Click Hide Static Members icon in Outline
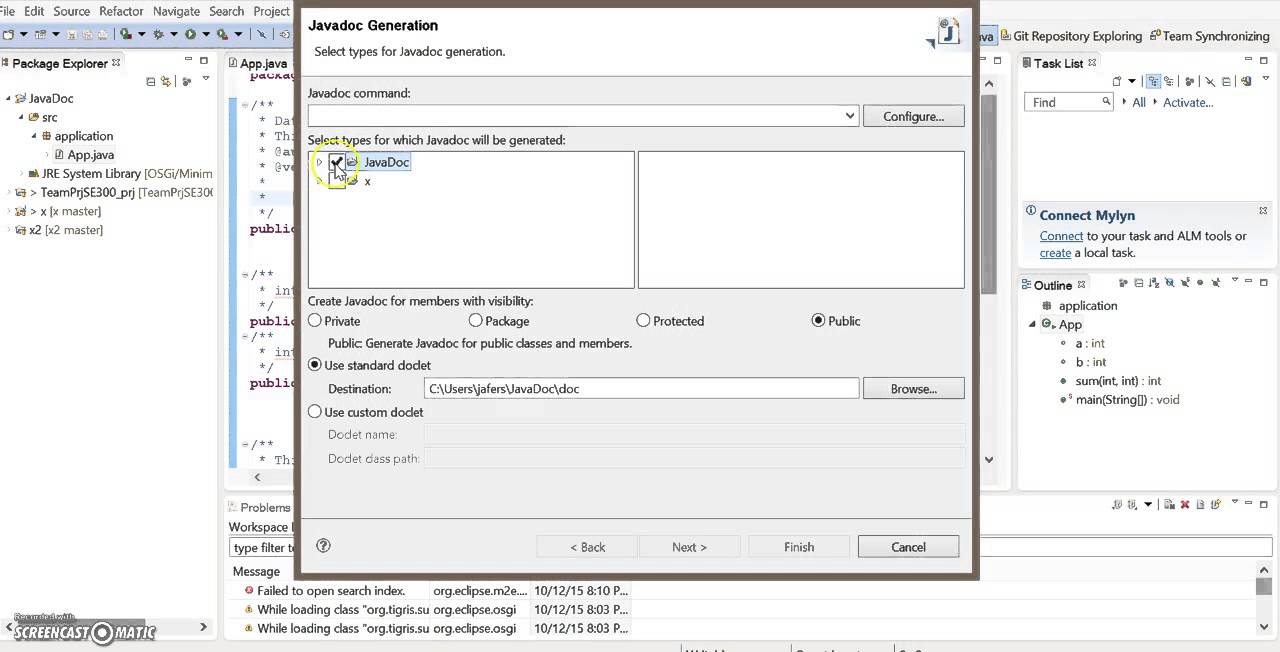Viewport: 1280px width, 652px height. pyautogui.click(x=1185, y=283)
